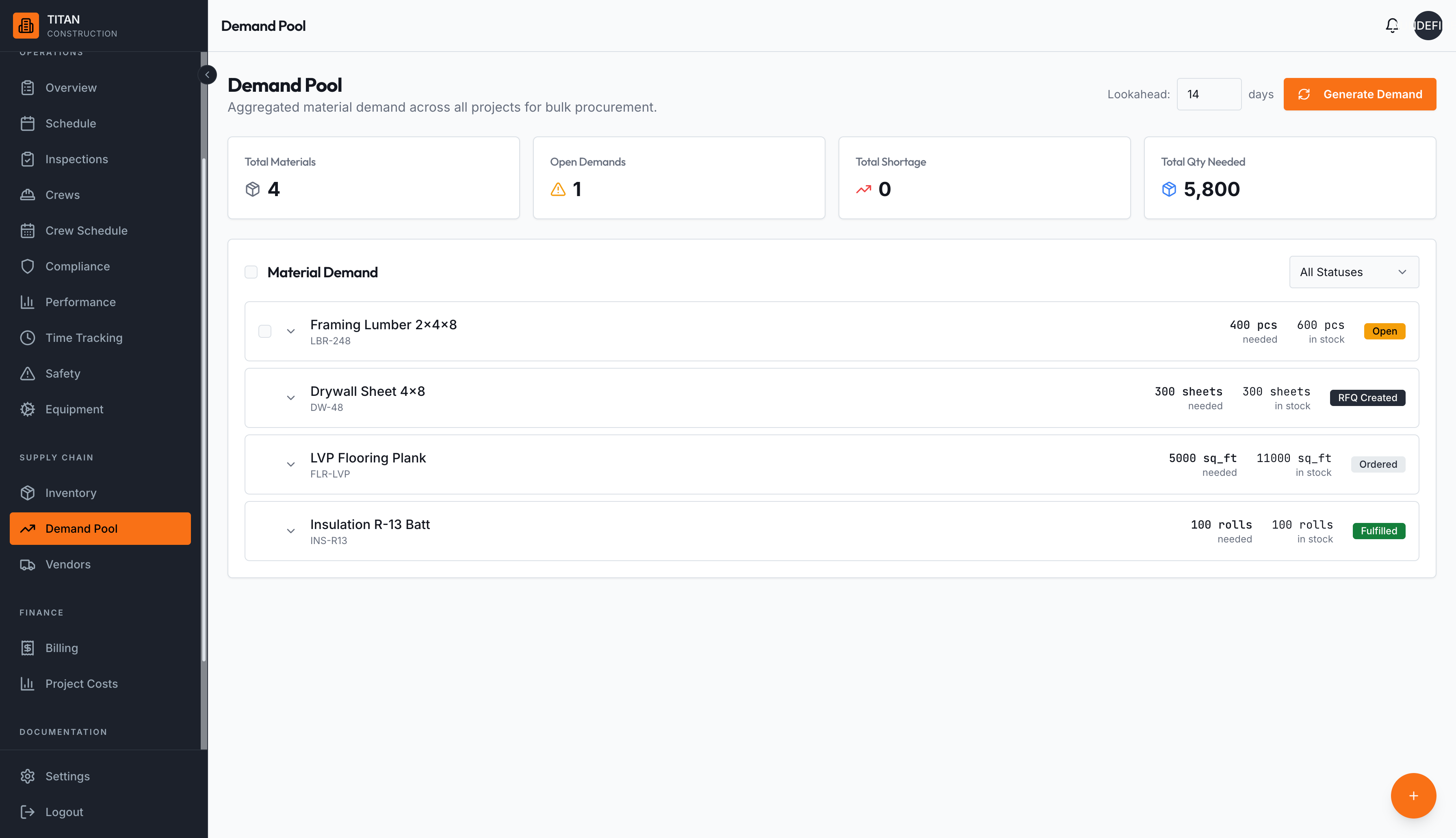
Task: Click the Inventory box icon
Action: click(x=28, y=493)
